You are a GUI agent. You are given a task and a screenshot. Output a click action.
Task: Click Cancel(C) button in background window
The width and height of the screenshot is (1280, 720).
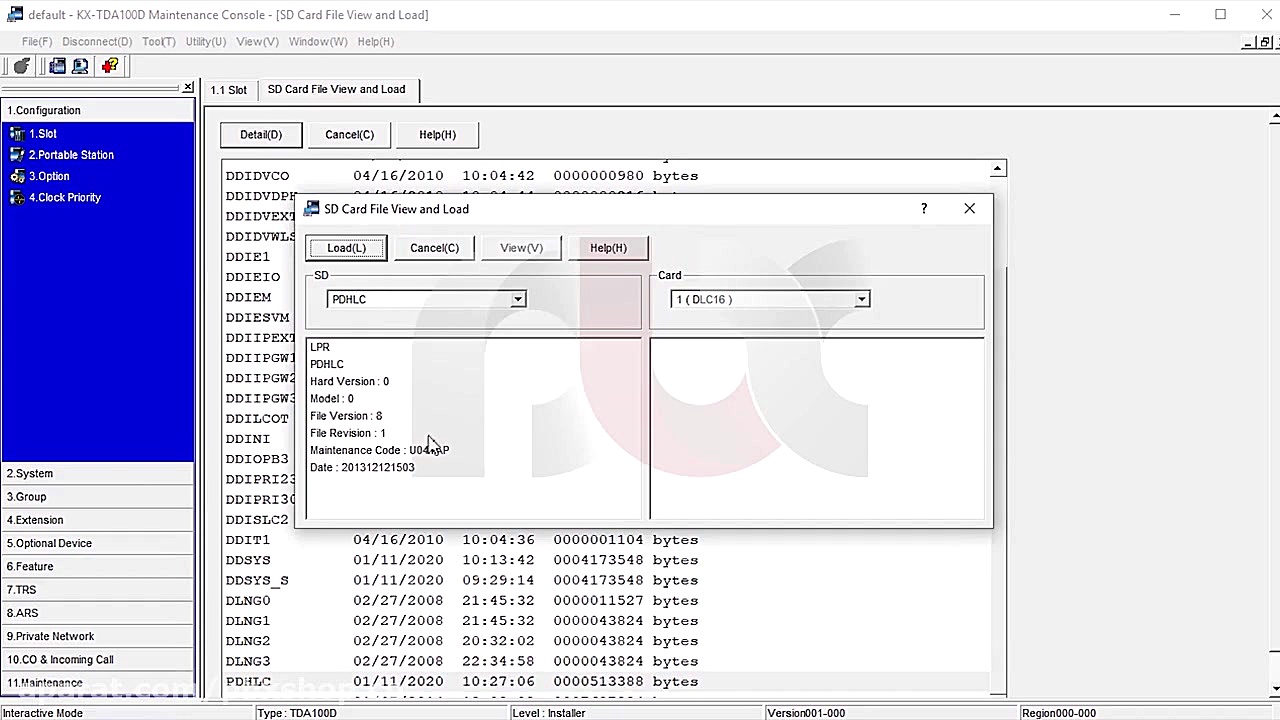coord(349,134)
